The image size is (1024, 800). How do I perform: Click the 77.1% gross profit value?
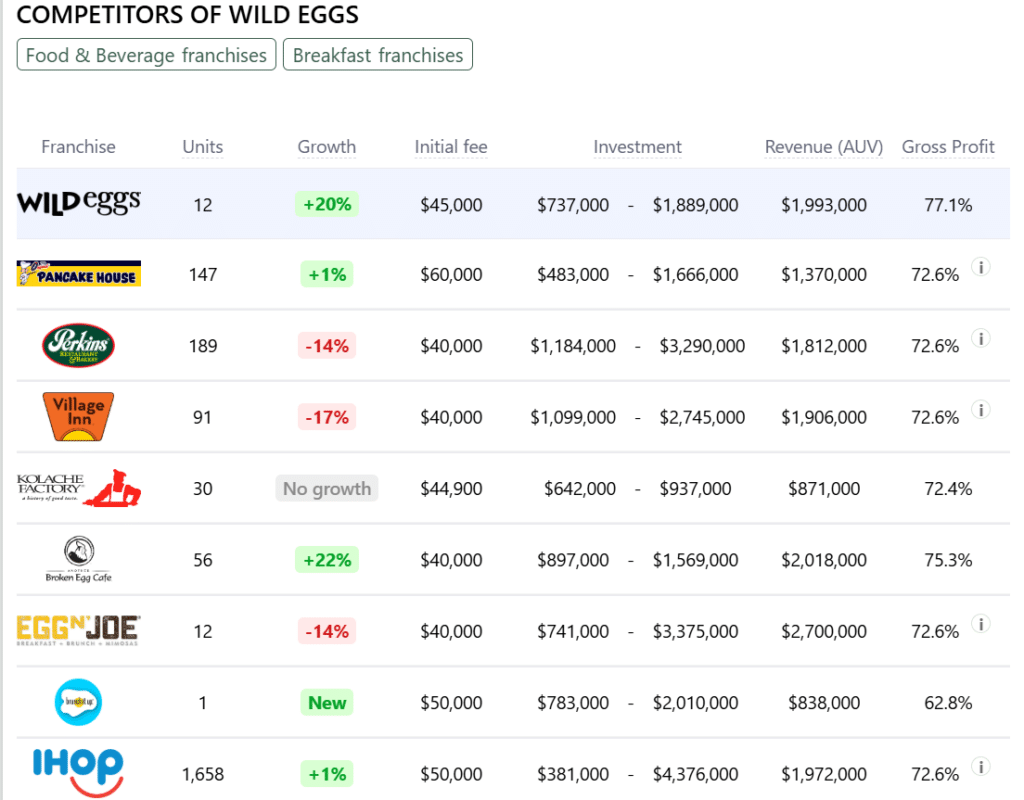[x=948, y=205]
